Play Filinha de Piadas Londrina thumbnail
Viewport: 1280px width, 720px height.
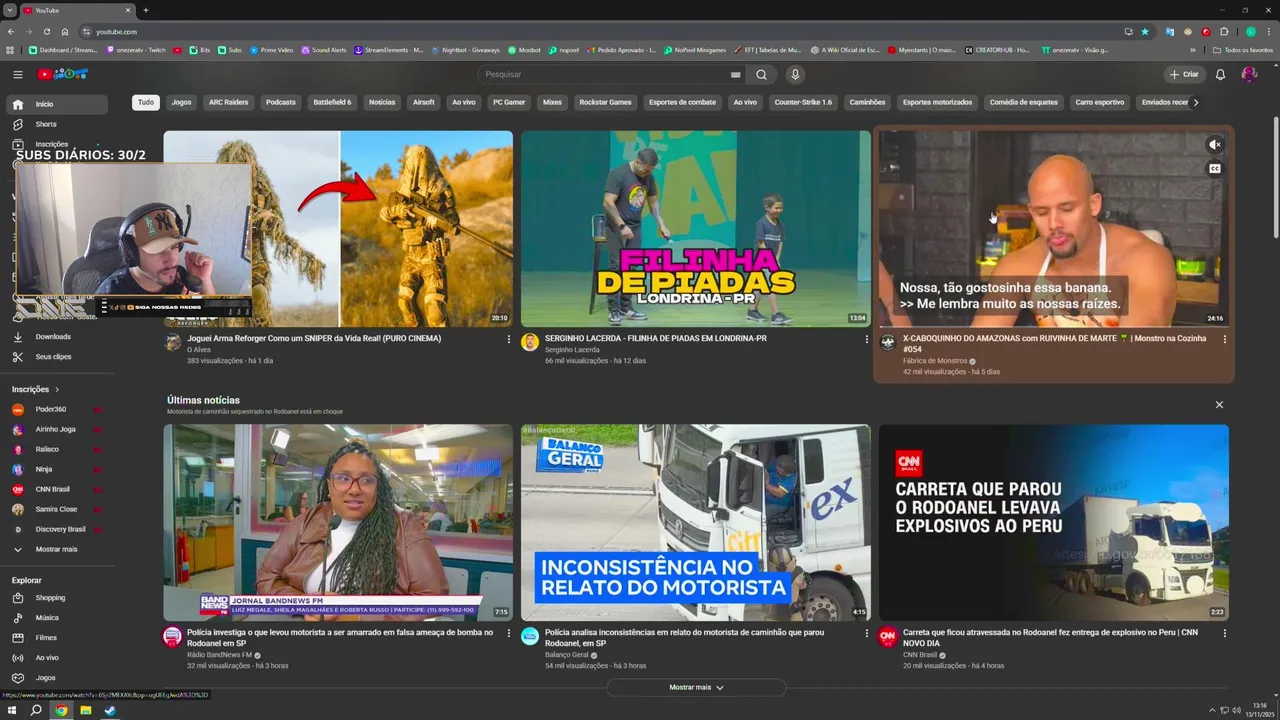(696, 229)
